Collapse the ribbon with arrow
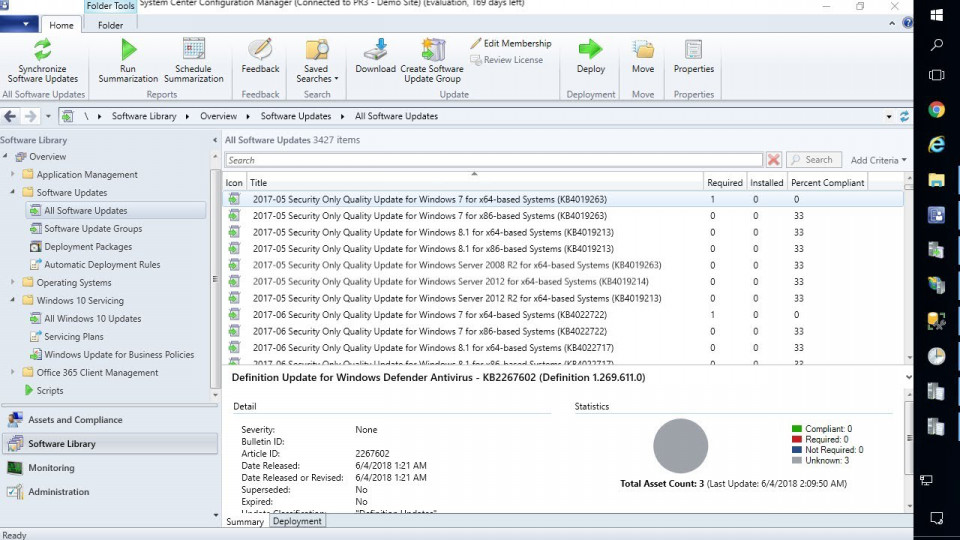The height and width of the screenshot is (540, 960). tap(892, 23)
